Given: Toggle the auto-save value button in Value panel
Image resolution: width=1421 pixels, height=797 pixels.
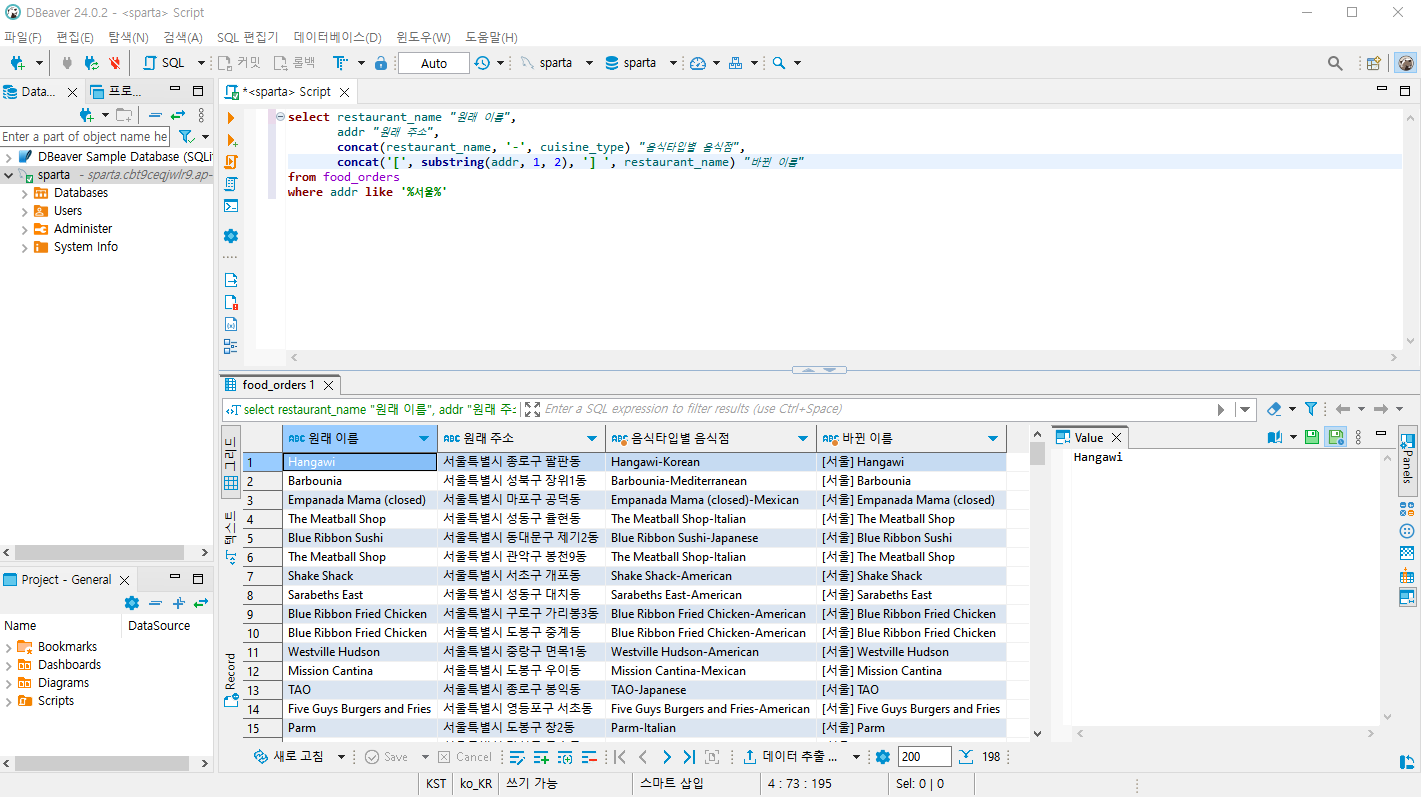Looking at the screenshot, I should click(x=1334, y=437).
